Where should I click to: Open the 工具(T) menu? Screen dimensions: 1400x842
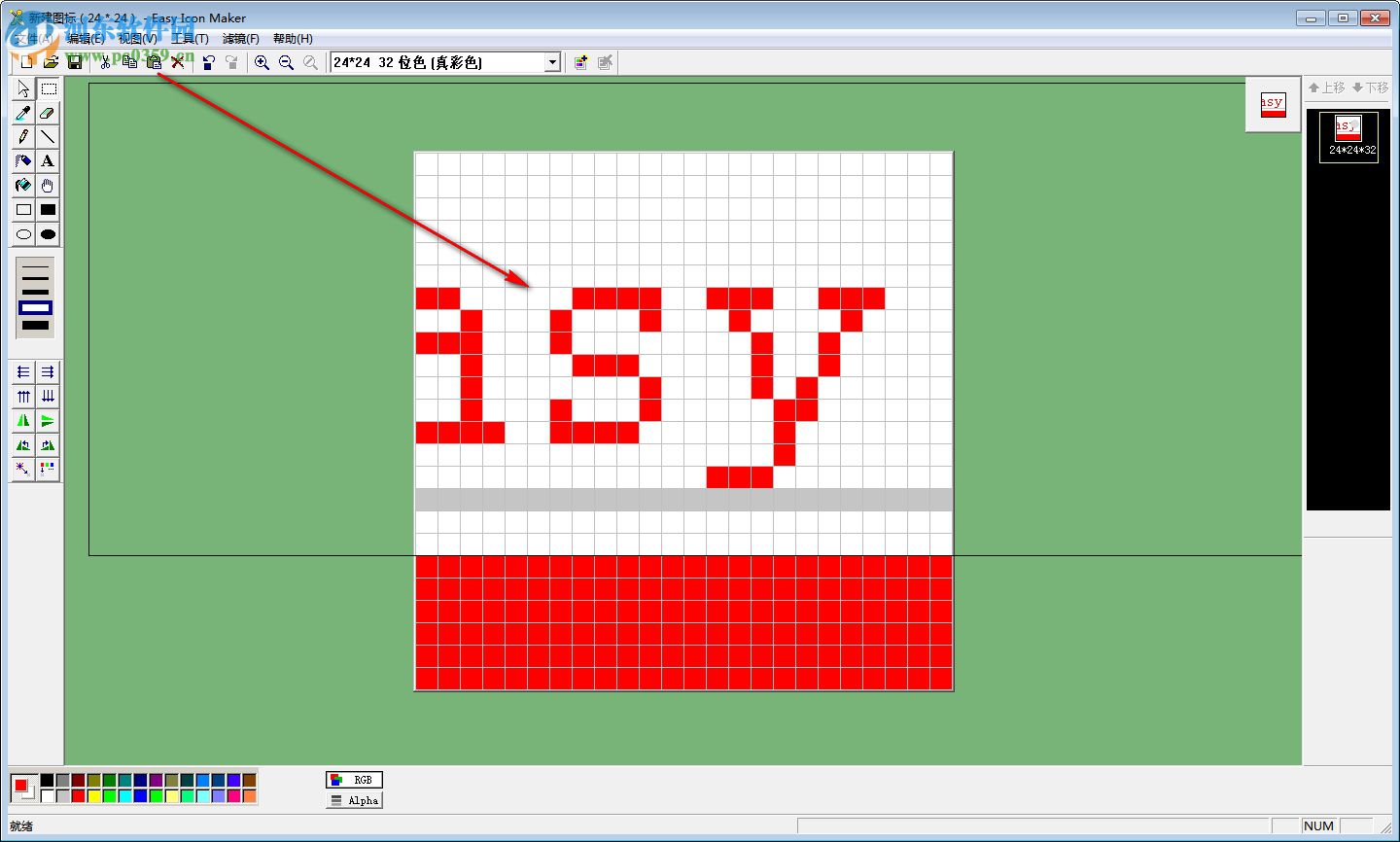pos(190,39)
